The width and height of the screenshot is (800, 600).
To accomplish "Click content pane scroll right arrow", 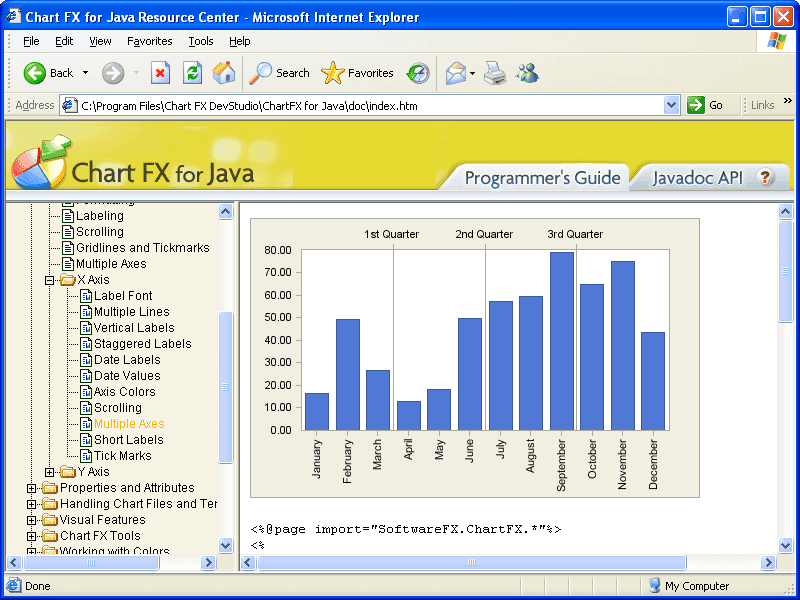I will point(768,563).
